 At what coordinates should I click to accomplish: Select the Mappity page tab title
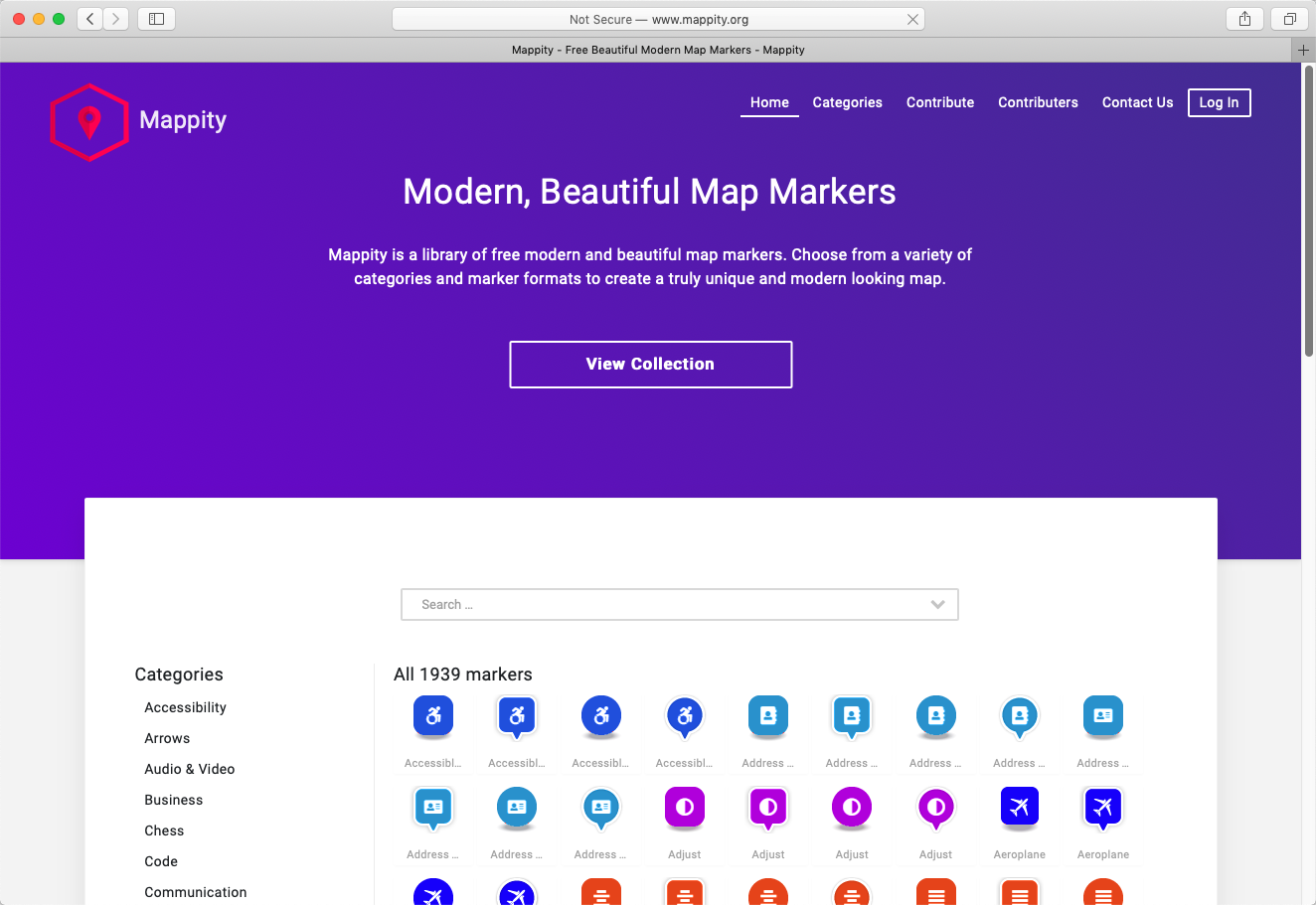[x=658, y=50]
